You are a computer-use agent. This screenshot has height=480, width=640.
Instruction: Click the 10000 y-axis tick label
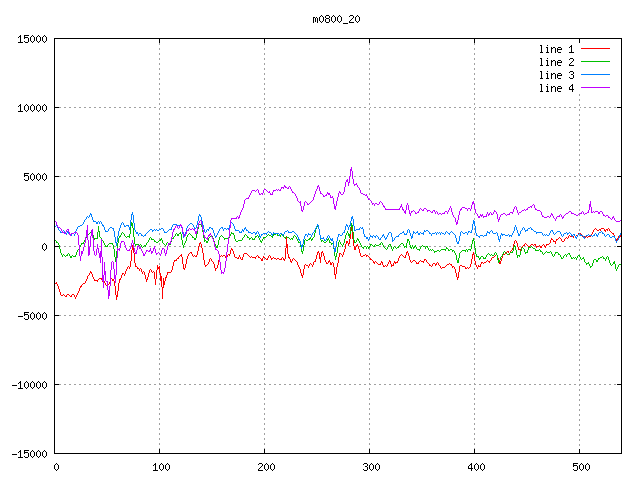point(32,108)
